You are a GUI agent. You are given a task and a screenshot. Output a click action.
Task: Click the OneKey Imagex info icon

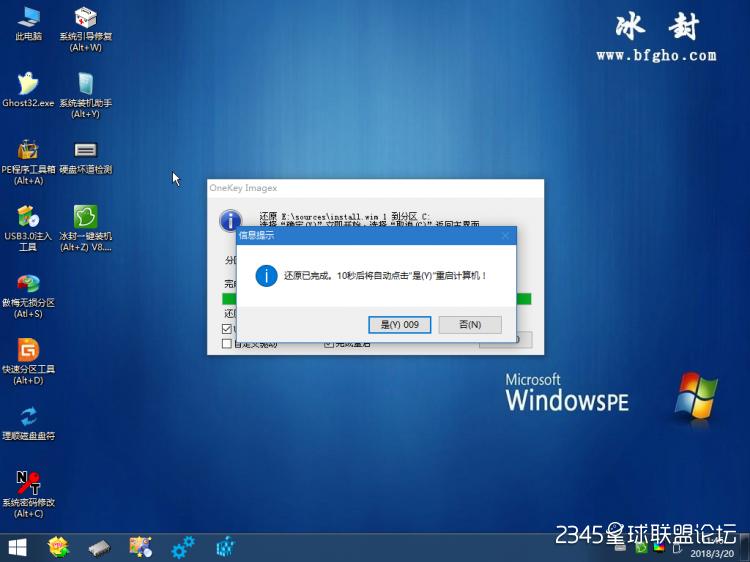click(230, 220)
